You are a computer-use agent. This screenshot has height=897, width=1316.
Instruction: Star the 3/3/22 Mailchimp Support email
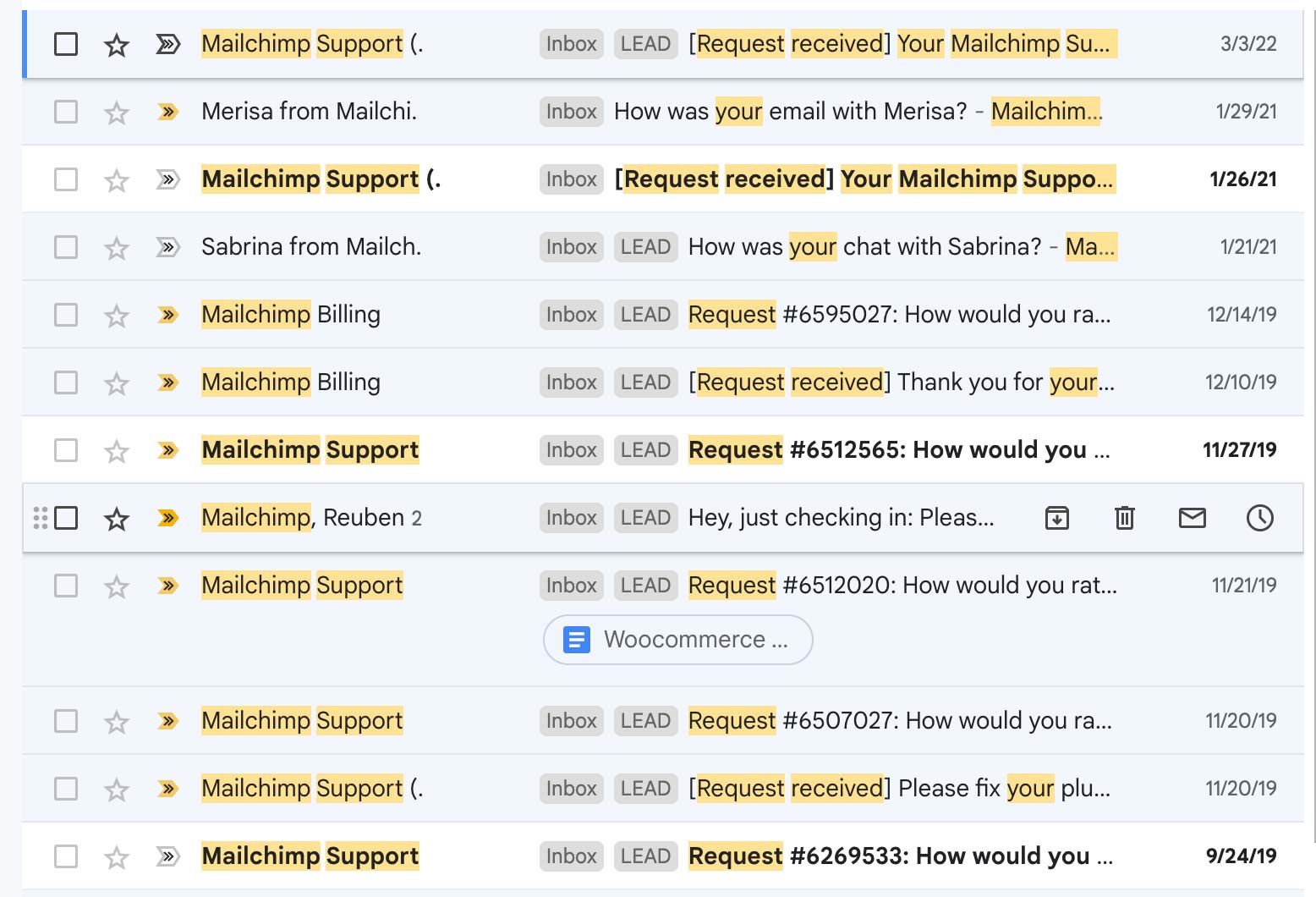coord(117,44)
